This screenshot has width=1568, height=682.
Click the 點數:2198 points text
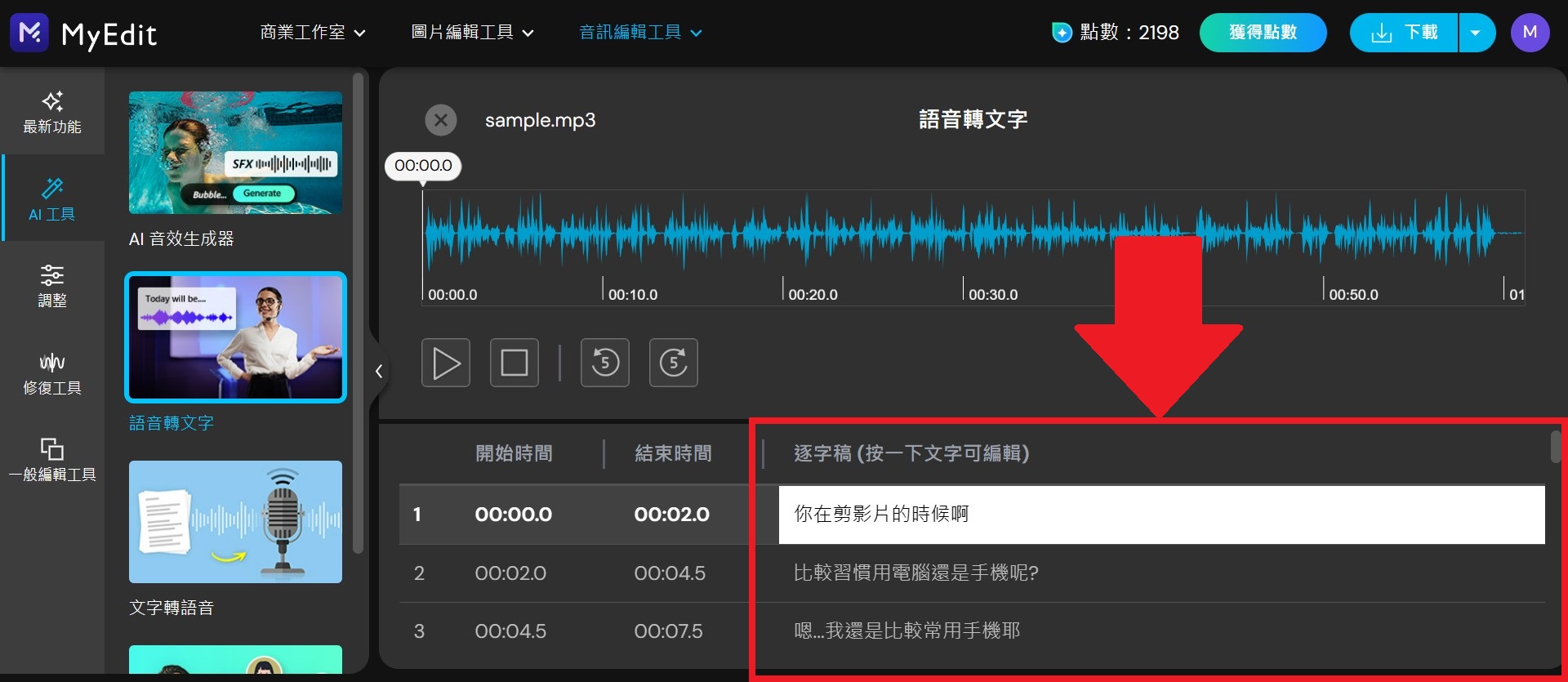pos(1129,33)
